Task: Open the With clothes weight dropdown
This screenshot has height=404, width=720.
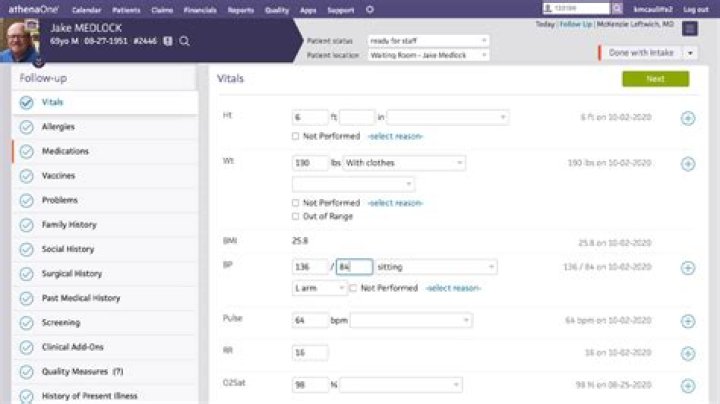Action: pos(403,163)
